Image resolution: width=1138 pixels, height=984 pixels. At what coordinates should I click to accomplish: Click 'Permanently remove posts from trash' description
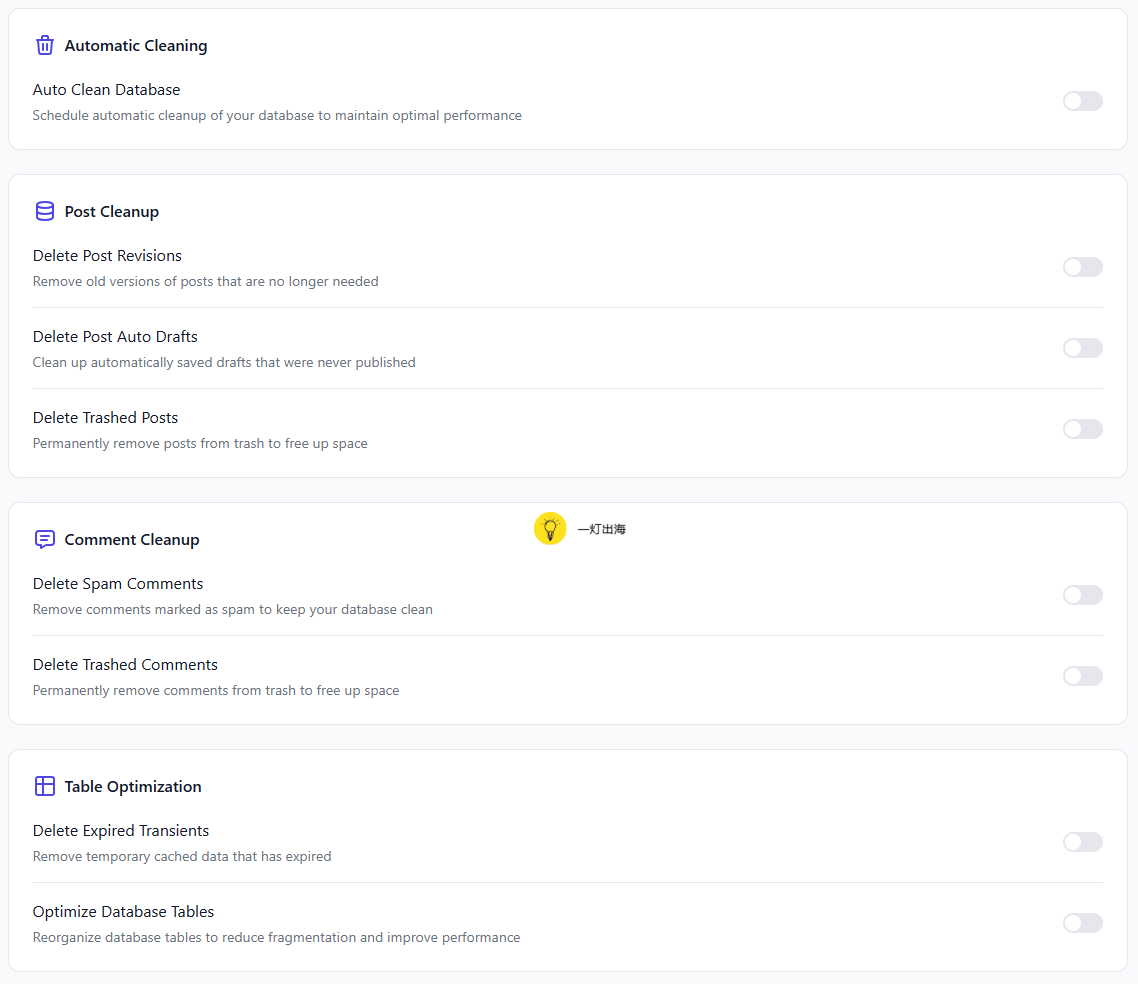[200, 443]
